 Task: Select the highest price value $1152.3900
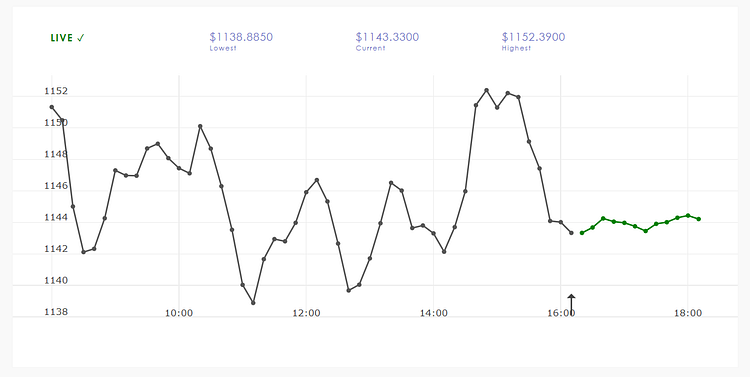(533, 37)
